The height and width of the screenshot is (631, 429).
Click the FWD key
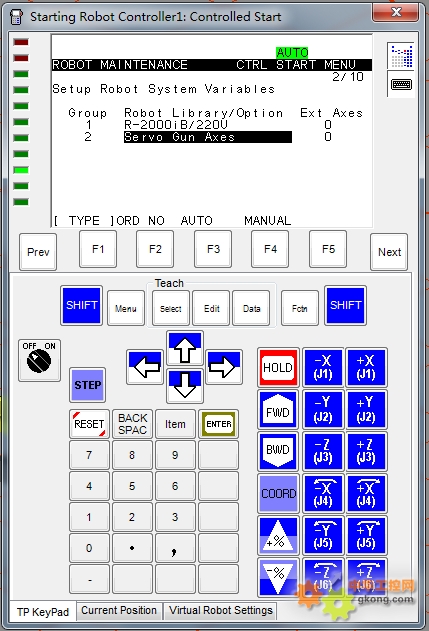[x=278, y=410]
